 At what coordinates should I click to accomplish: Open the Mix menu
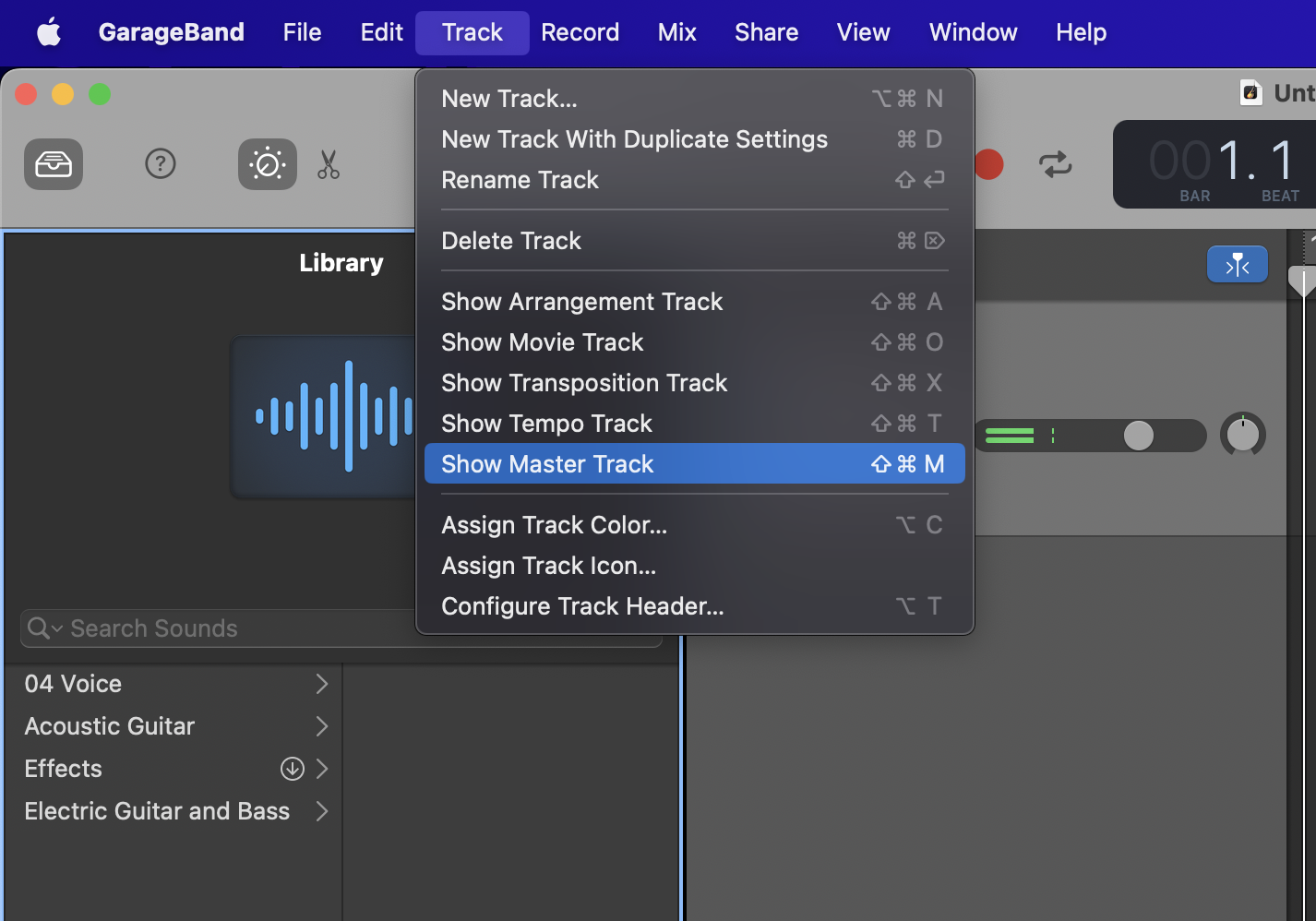coord(677,33)
